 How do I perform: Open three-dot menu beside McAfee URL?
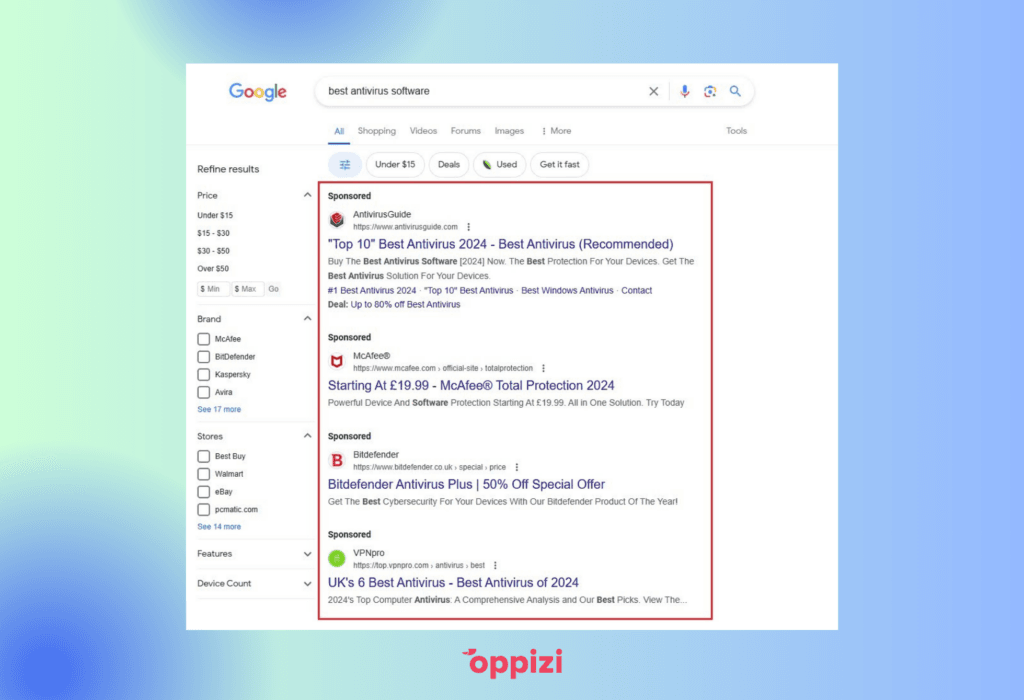(x=543, y=368)
